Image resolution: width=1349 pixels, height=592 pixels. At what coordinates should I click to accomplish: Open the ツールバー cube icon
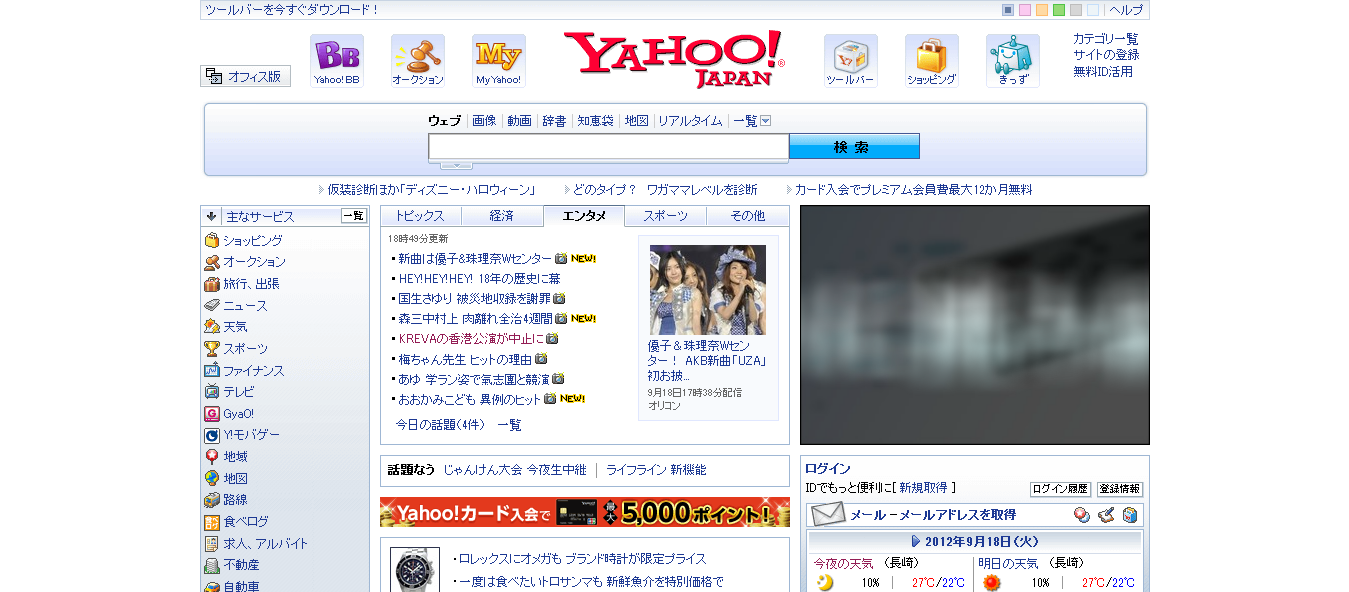(851, 61)
